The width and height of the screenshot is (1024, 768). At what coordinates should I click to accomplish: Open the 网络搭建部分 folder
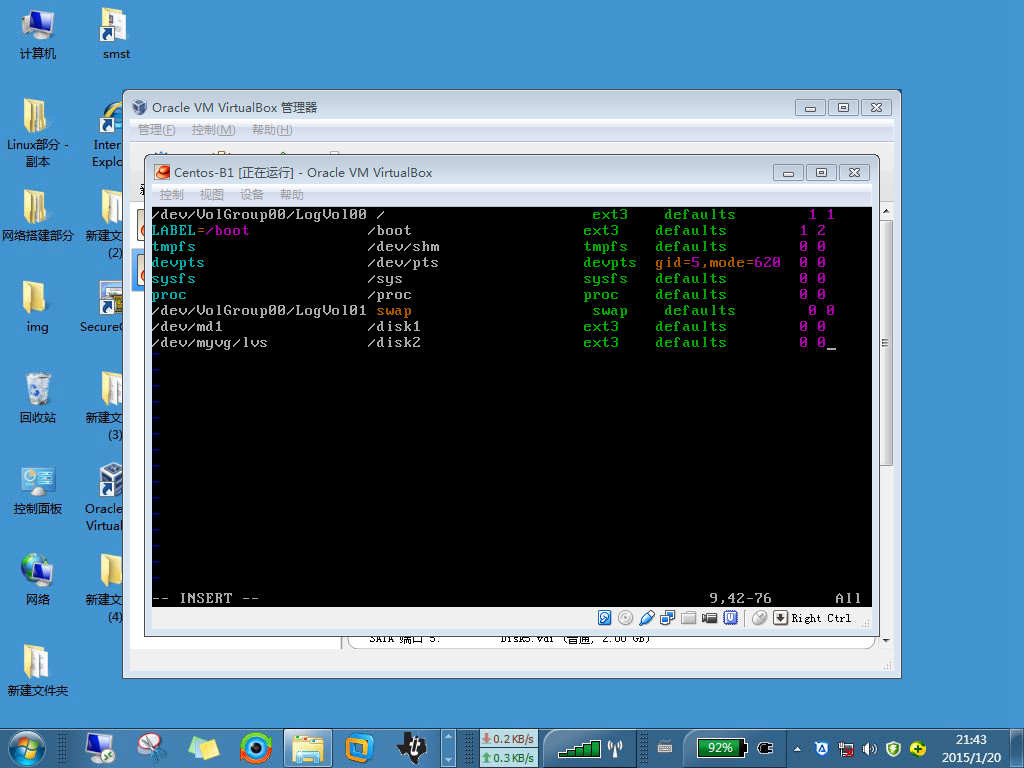(37, 216)
